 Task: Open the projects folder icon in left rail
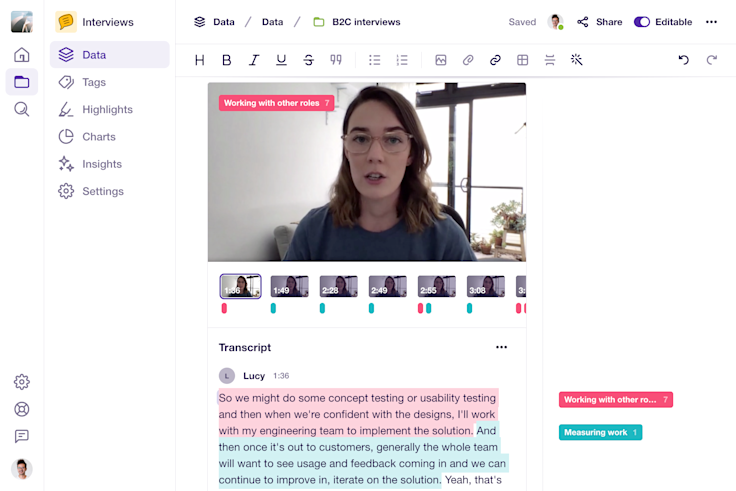(22, 82)
